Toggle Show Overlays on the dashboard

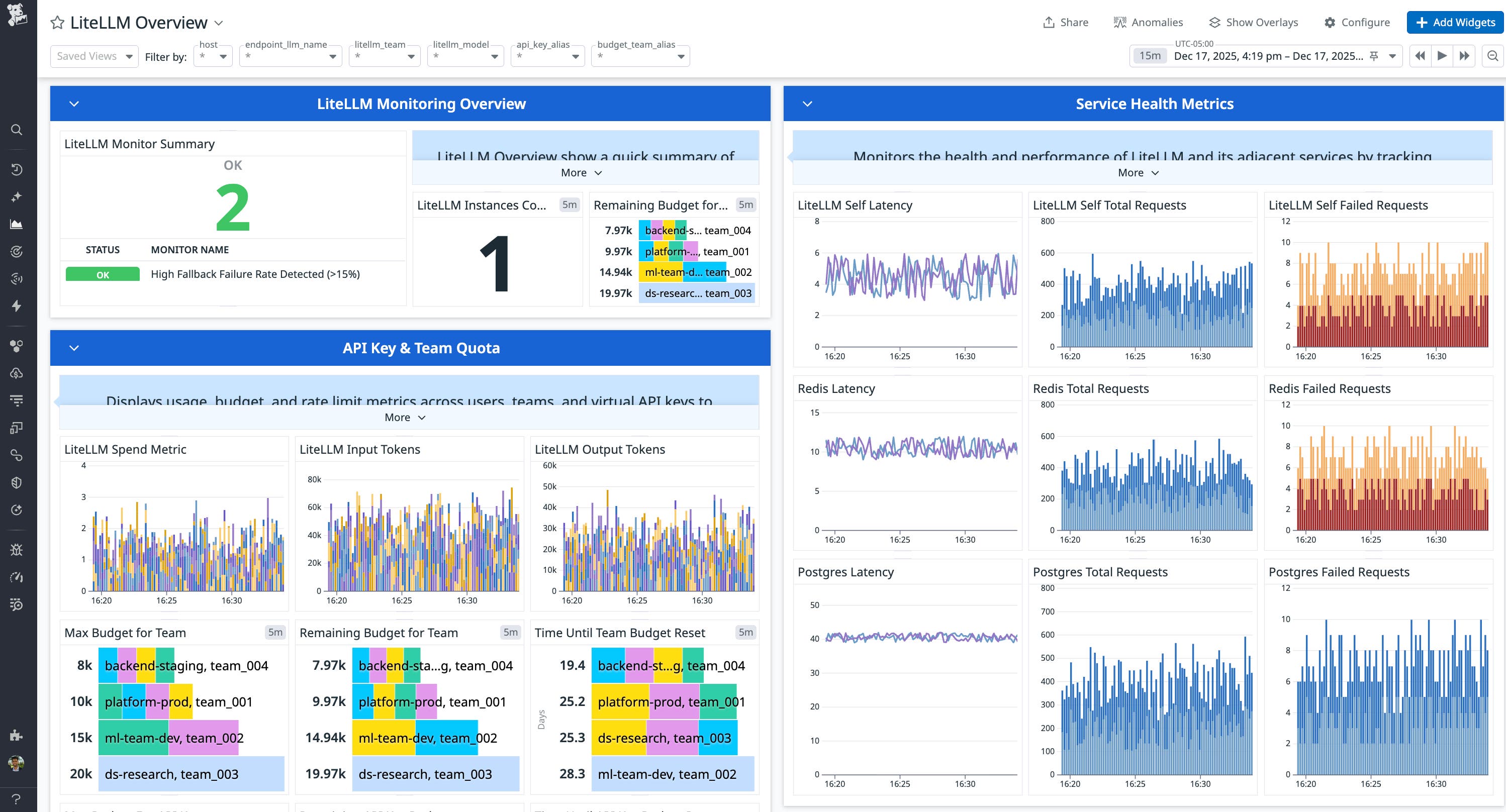pyautogui.click(x=1253, y=22)
